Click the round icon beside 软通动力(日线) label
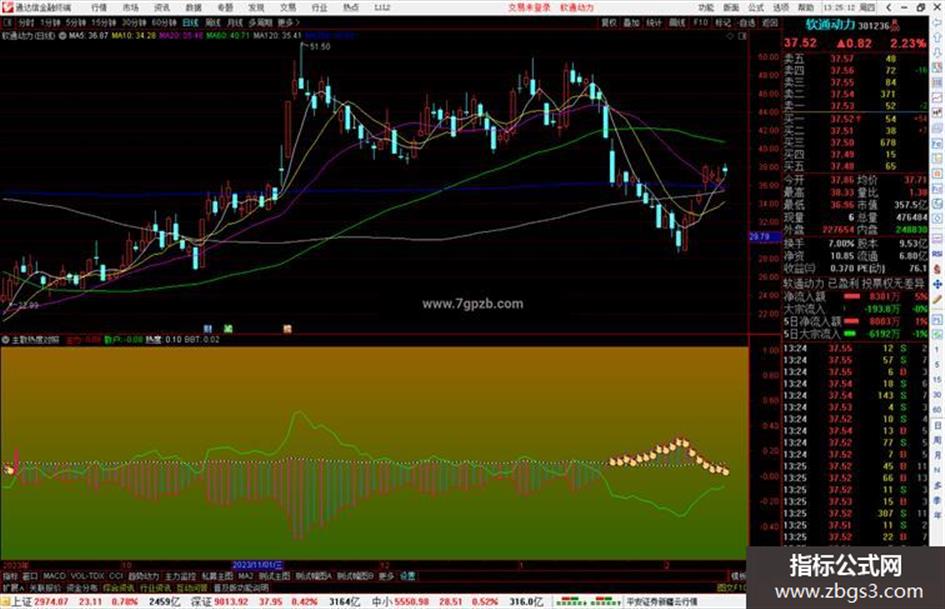 pyautogui.click(x=63, y=36)
